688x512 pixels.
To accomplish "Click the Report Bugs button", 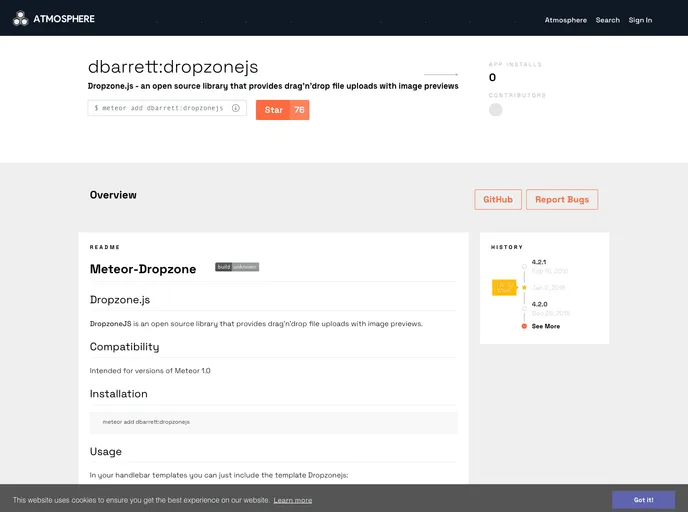I will click(x=561, y=199).
